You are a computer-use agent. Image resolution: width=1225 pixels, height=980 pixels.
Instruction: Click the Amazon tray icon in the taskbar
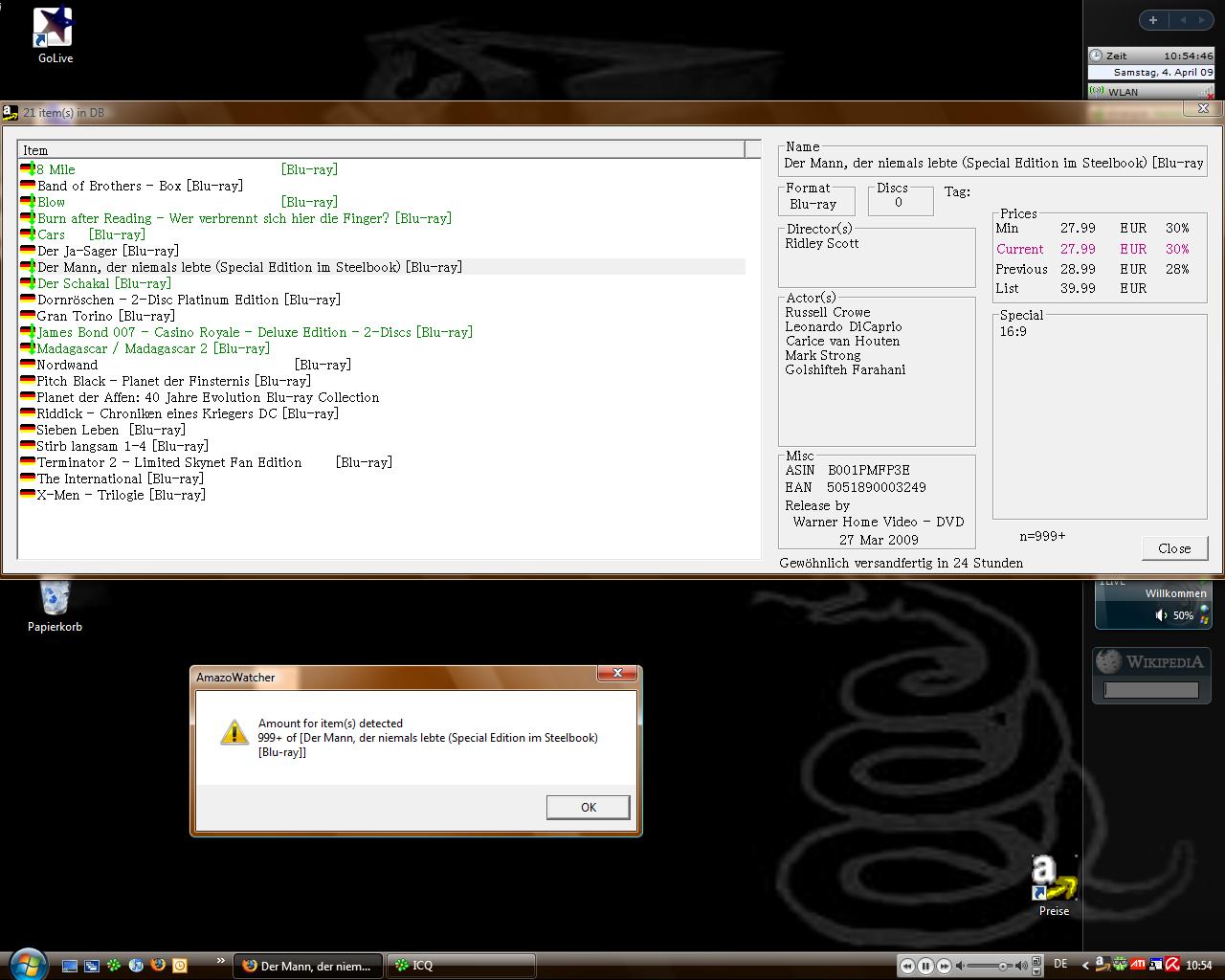[x=1102, y=965]
